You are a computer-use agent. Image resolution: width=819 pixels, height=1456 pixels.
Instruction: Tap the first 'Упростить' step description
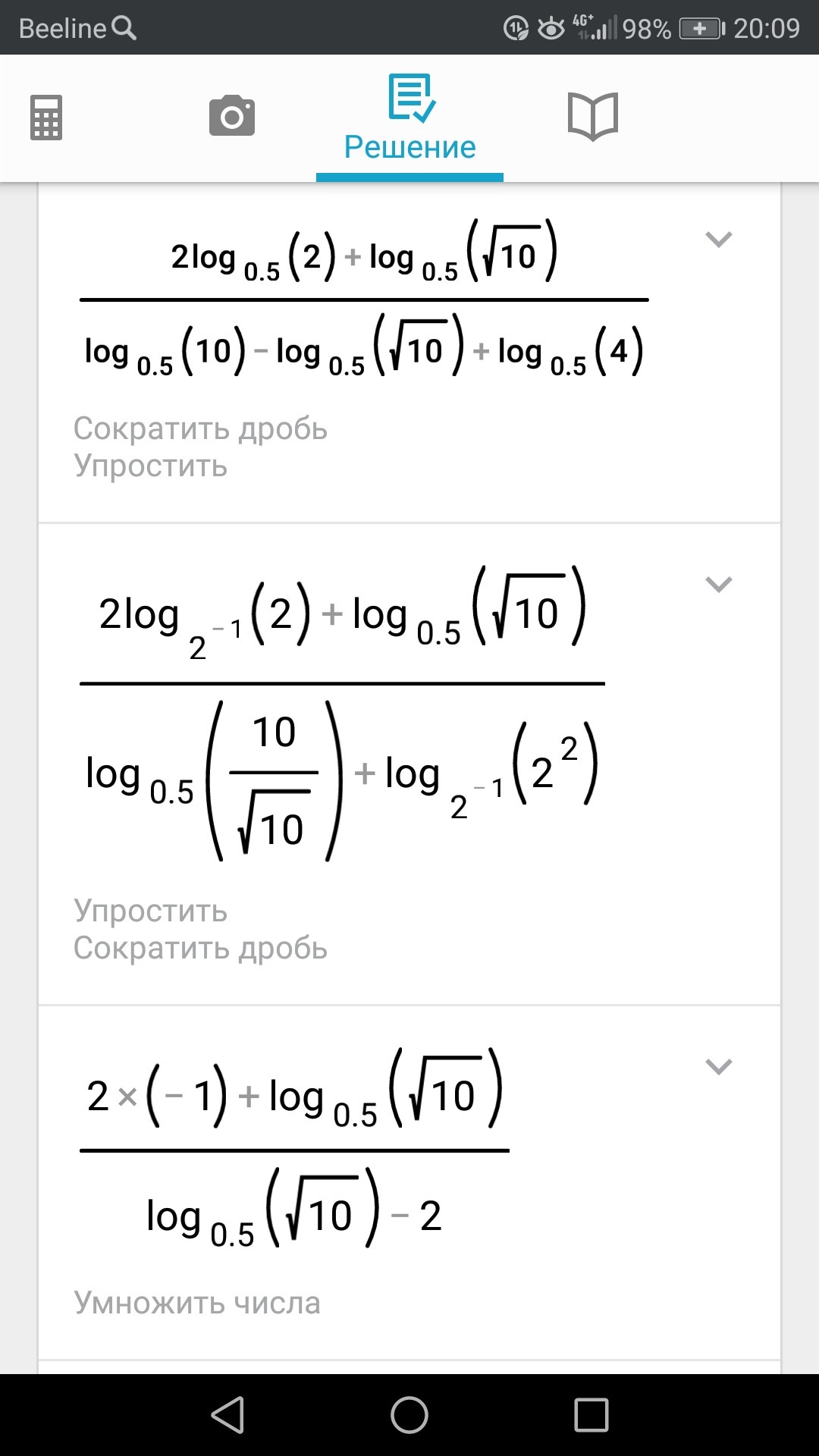[150, 466]
